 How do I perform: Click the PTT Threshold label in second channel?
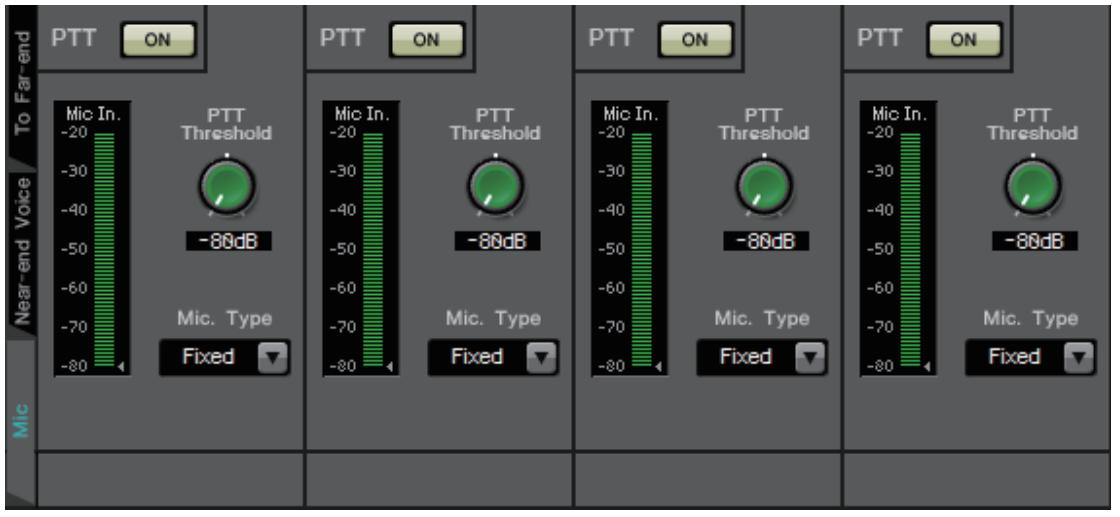(495, 124)
